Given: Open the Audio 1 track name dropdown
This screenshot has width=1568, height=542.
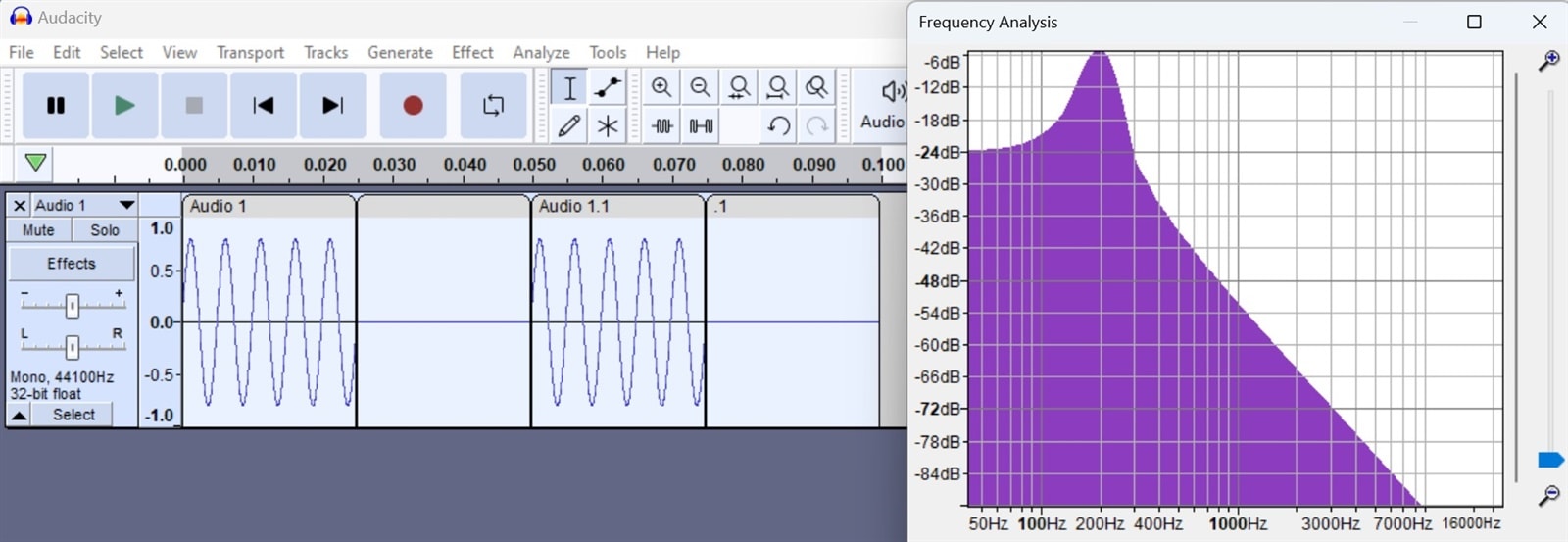Looking at the screenshot, I should pyautogui.click(x=85, y=205).
